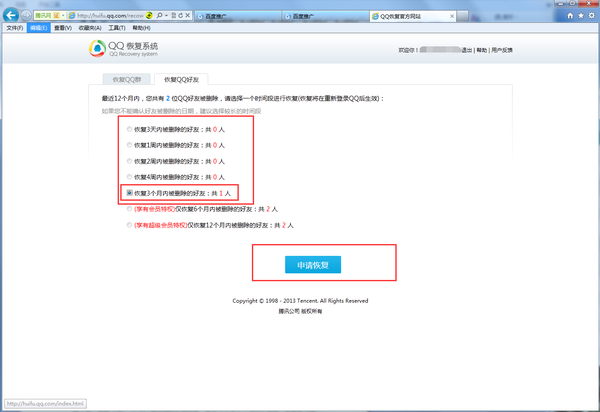
Task: Refresh the page with the reload icon
Action: [180, 15]
